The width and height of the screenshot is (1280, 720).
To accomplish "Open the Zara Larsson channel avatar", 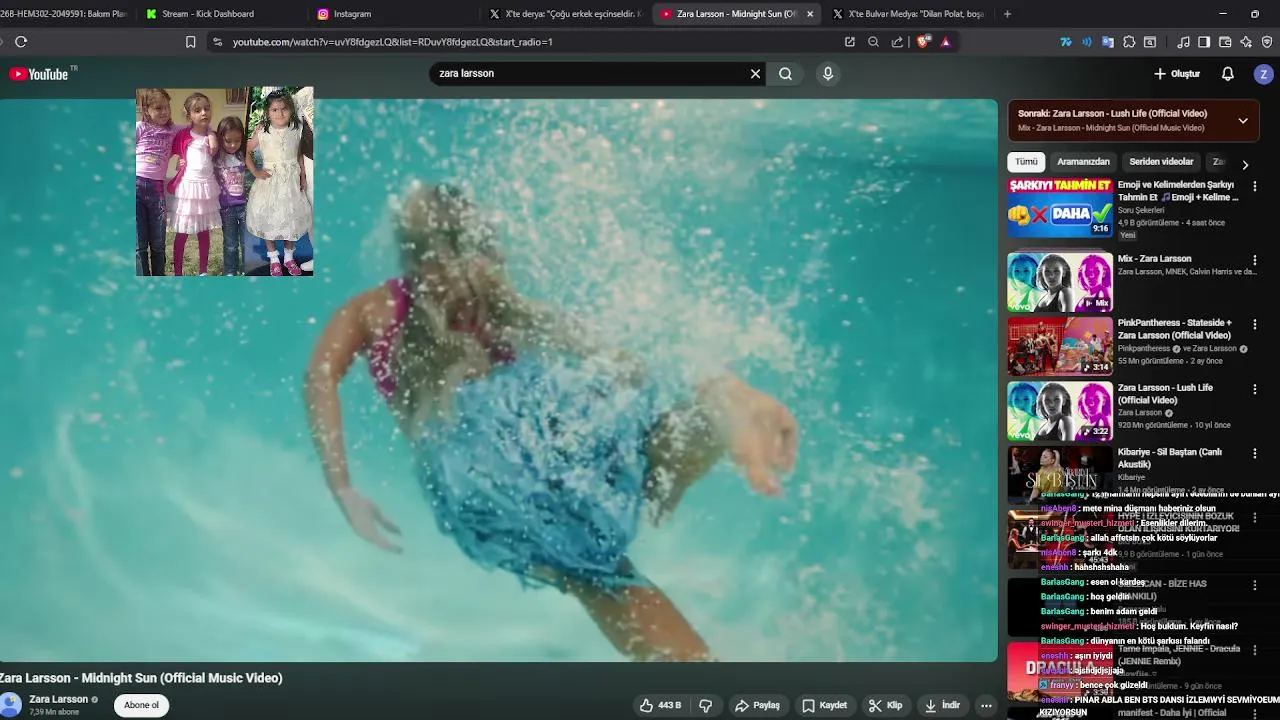I will (10, 705).
